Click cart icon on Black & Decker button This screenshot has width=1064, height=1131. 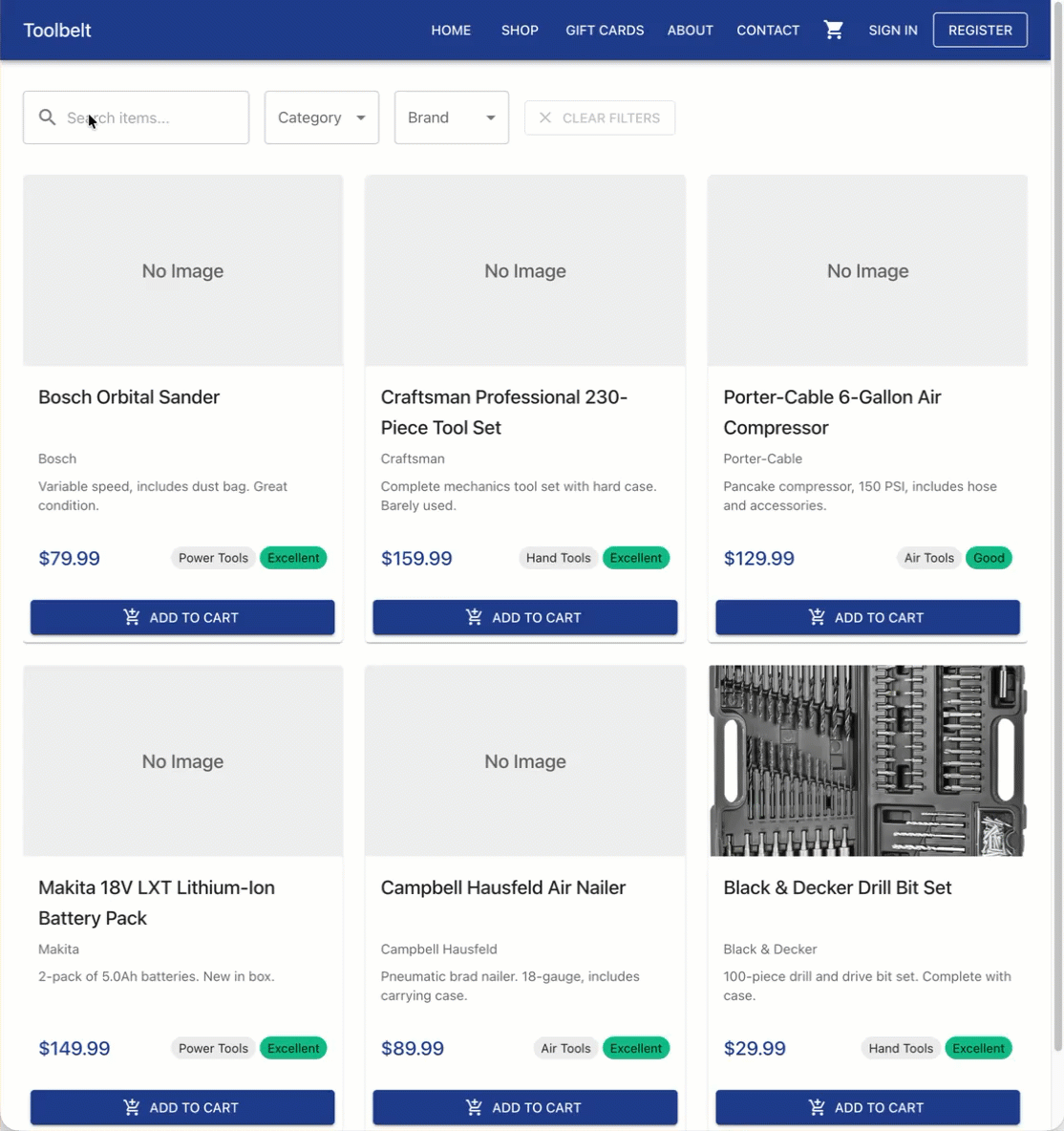tap(817, 1107)
